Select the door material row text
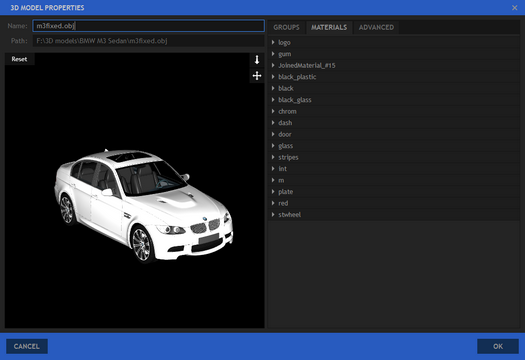This screenshot has height=360, width=525. (285, 134)
